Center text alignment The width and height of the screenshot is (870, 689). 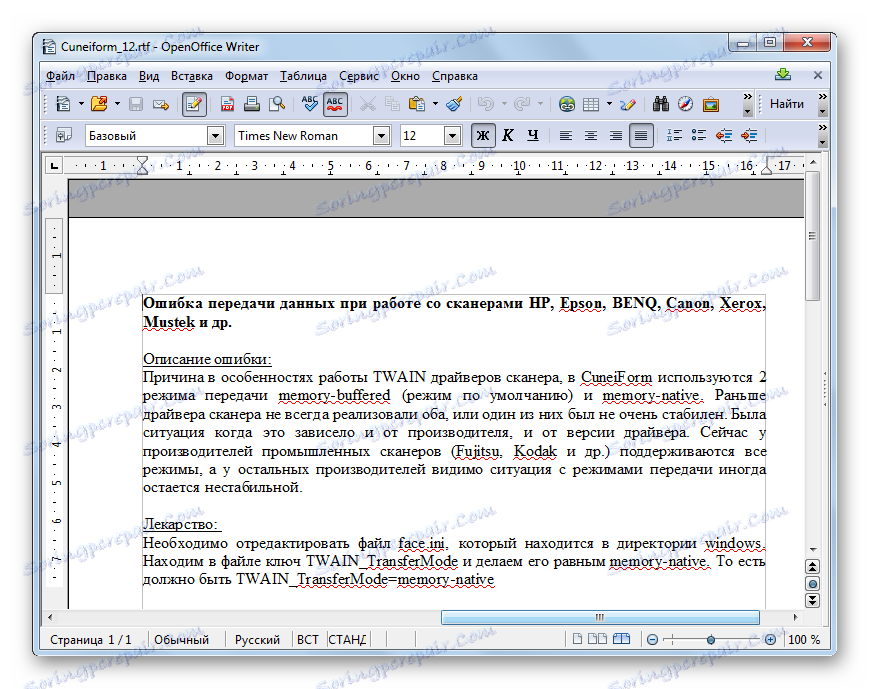[x=590, y=135]
